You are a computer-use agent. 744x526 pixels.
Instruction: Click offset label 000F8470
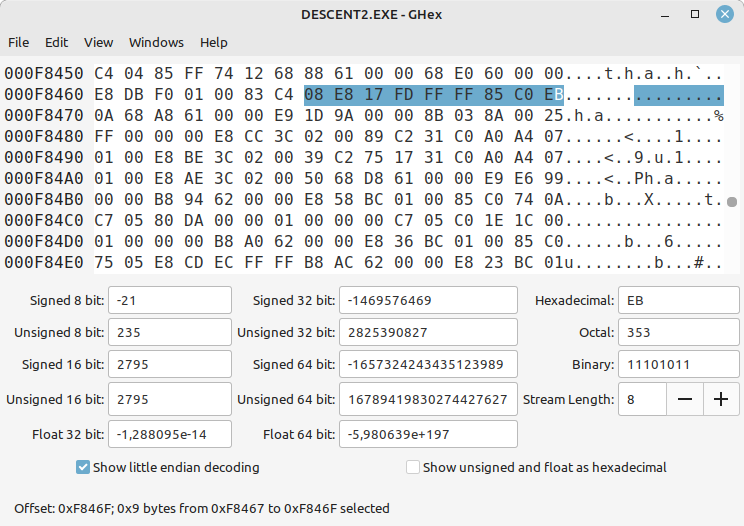[x=44, y=115]
